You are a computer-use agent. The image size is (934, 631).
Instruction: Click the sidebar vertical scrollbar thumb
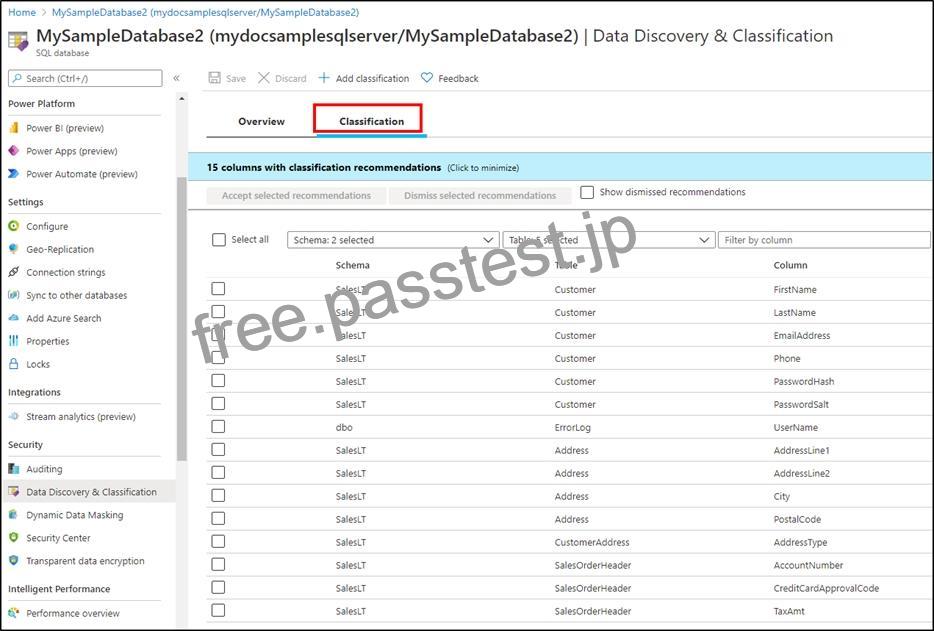[182, 319]
